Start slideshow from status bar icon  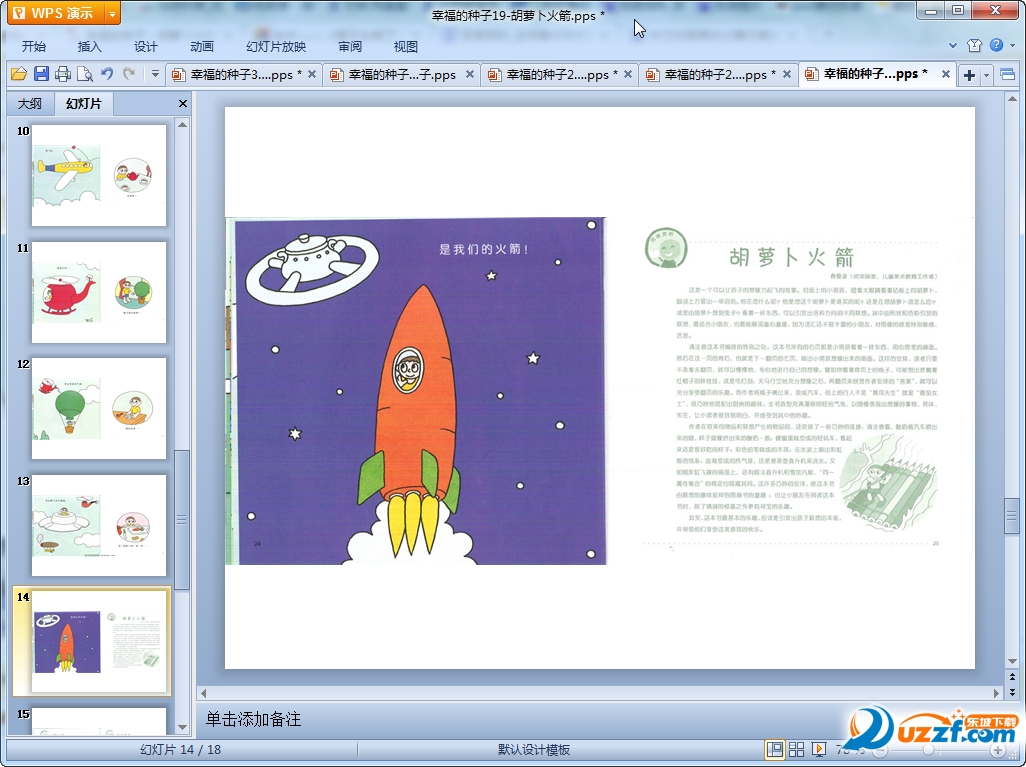[x=818, y=749]
